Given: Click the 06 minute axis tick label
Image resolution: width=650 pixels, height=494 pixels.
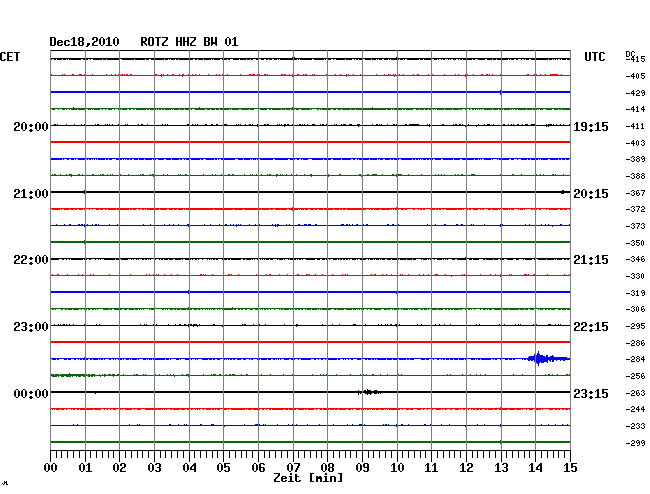Looking at the screenshot, I should point(258,468).
